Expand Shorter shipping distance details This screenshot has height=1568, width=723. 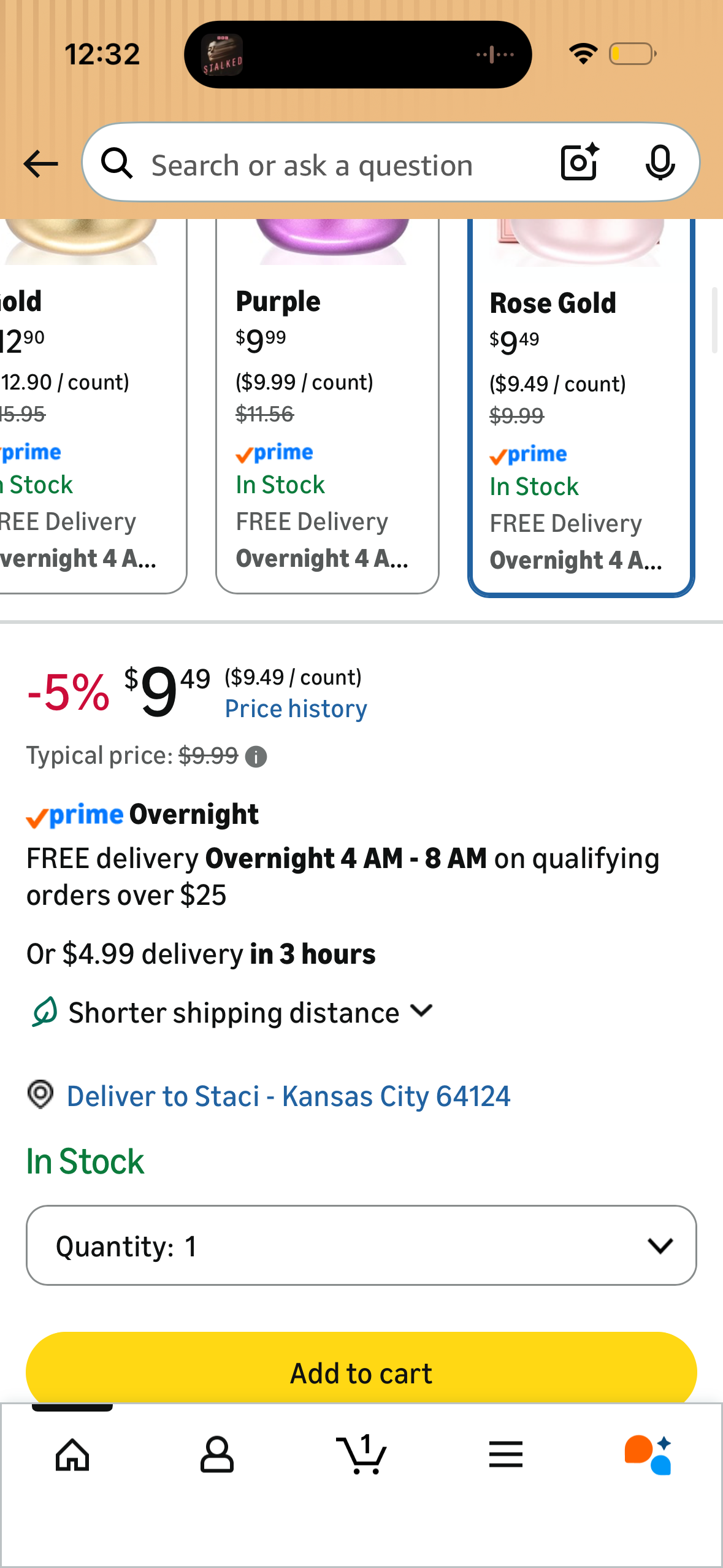[x=232, y=1012]
